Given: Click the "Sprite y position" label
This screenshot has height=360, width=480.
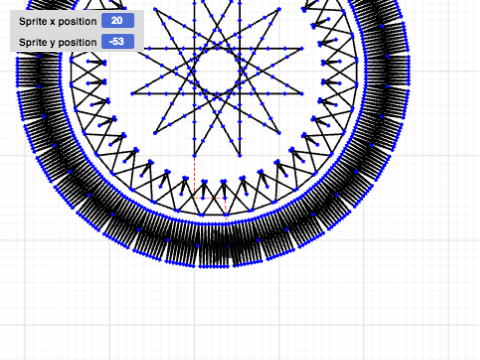Looking at the screenshot, I should 58,42.
